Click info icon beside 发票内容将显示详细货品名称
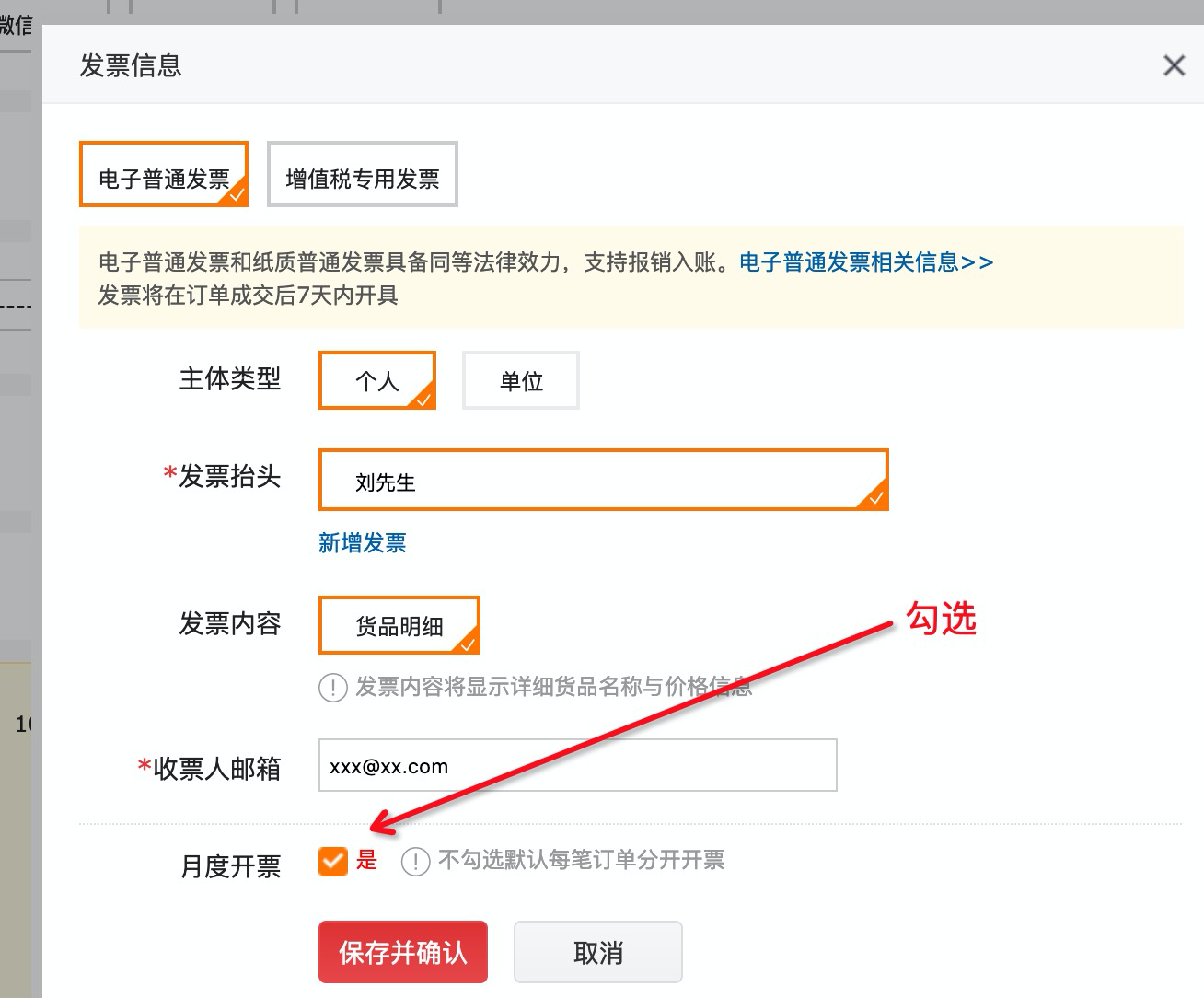The height and width of the screenshot is (998, 1204). pos(332,687)
